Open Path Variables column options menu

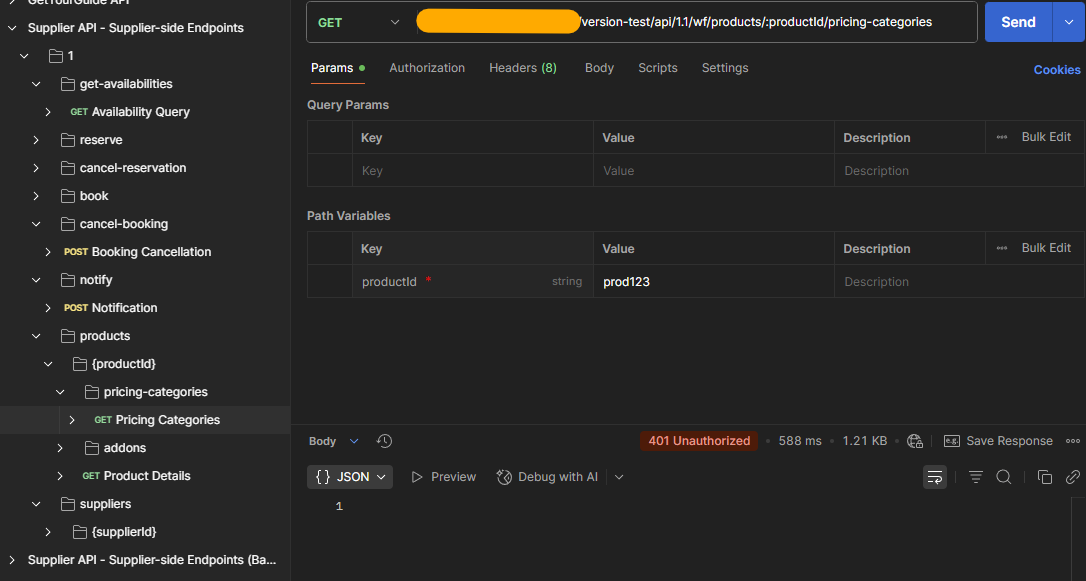pyautogui.click(x=1002, y=248)
